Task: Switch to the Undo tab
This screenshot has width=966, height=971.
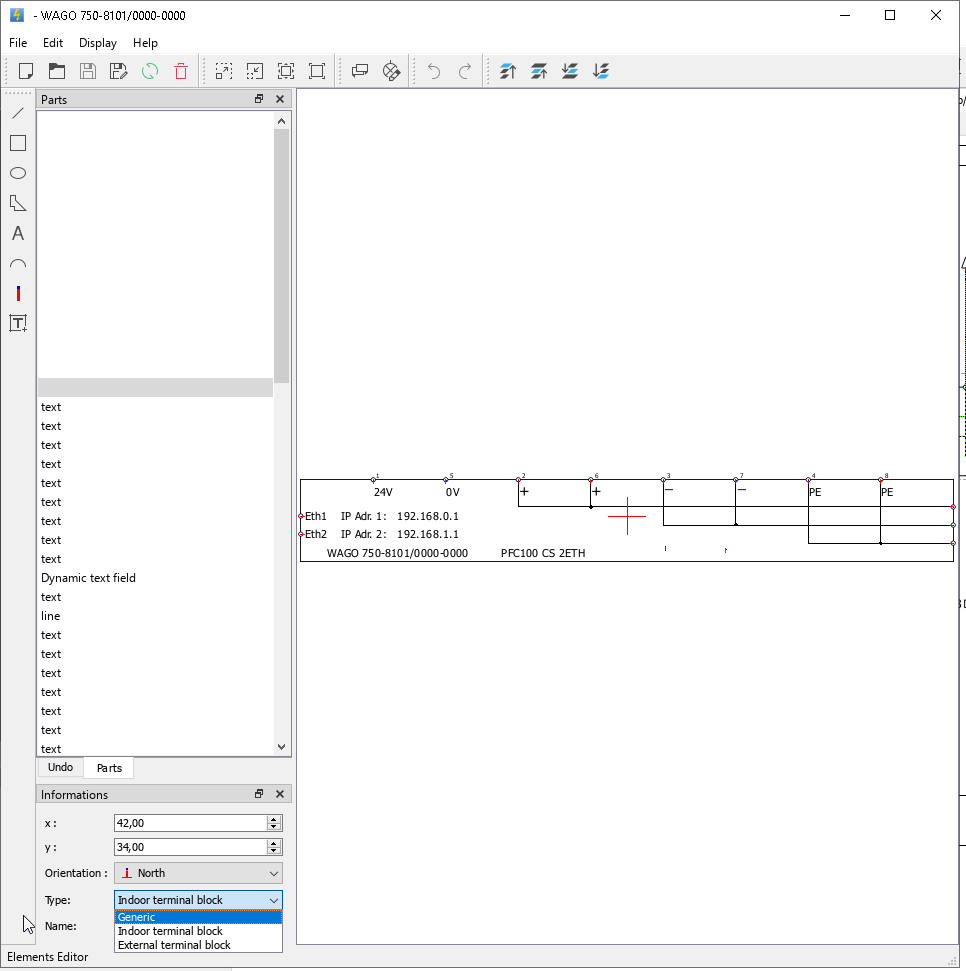Action: click(60, 767)
